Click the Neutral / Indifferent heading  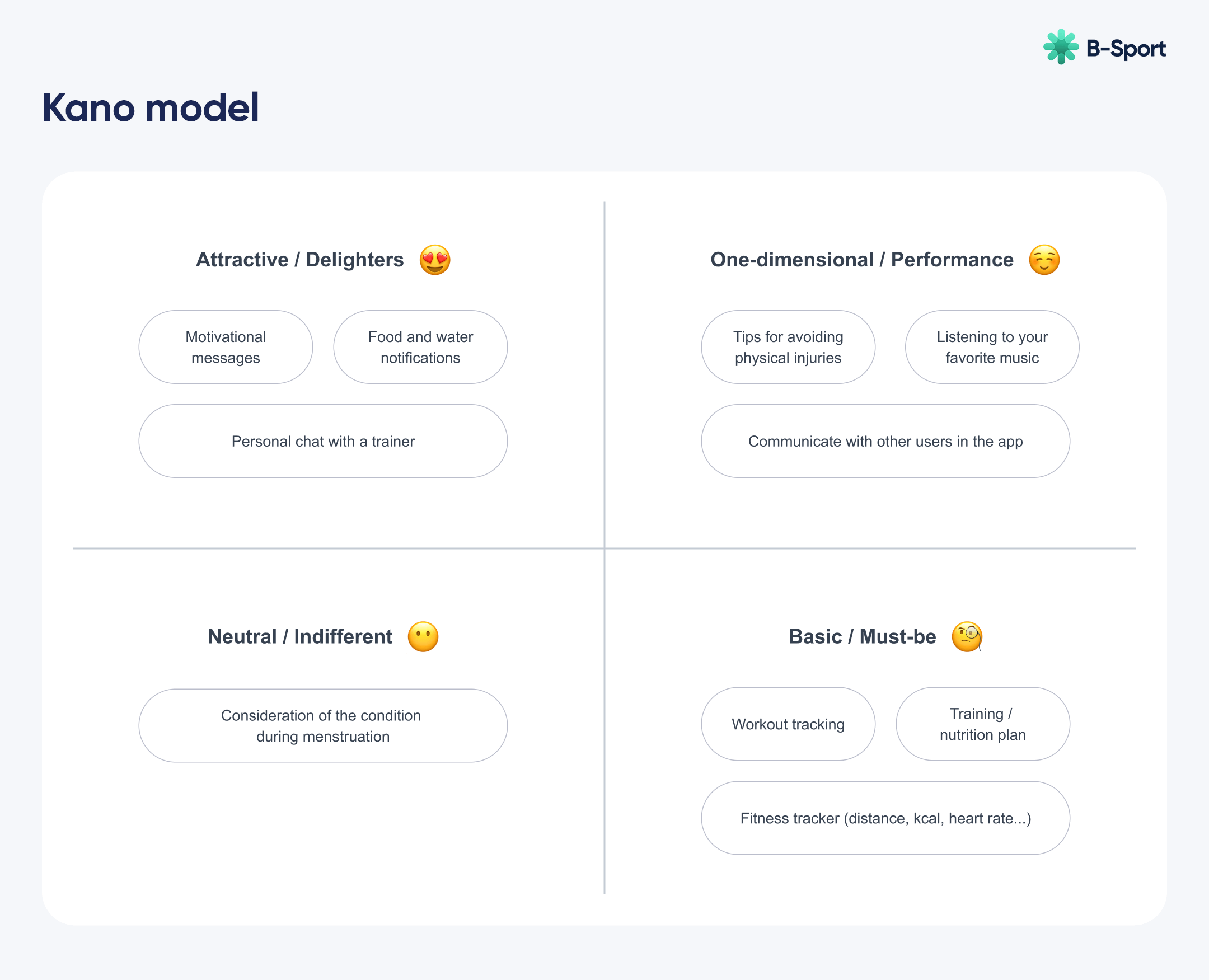click(299, 637)
